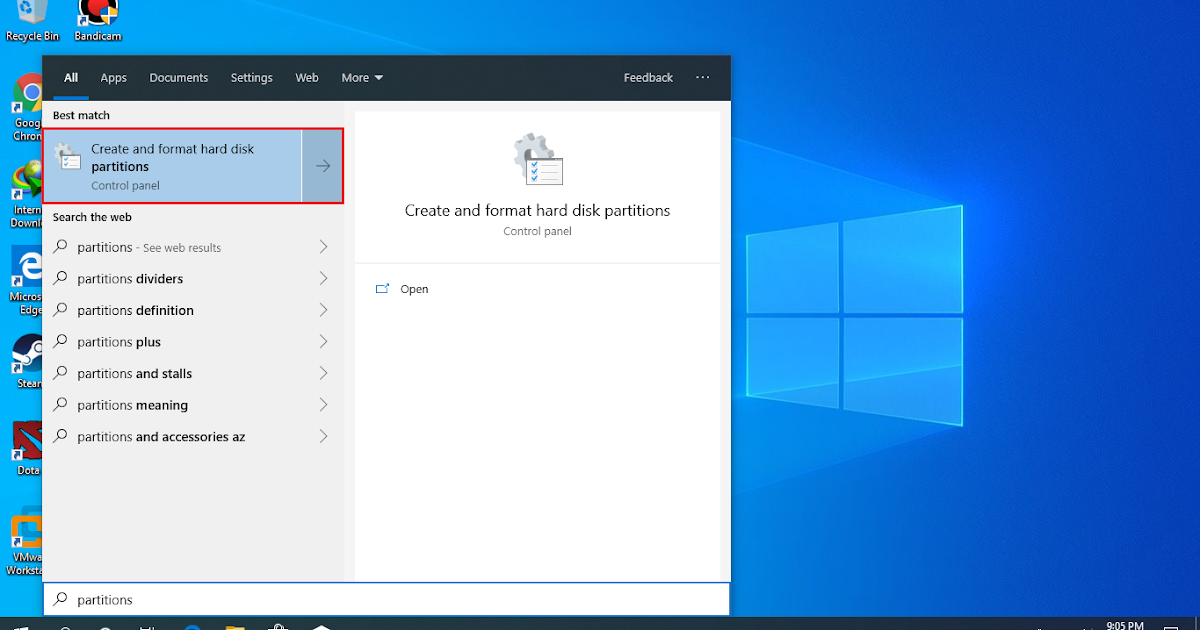
Task: Open the three-dots options menu
Action: tap(703, 77)
